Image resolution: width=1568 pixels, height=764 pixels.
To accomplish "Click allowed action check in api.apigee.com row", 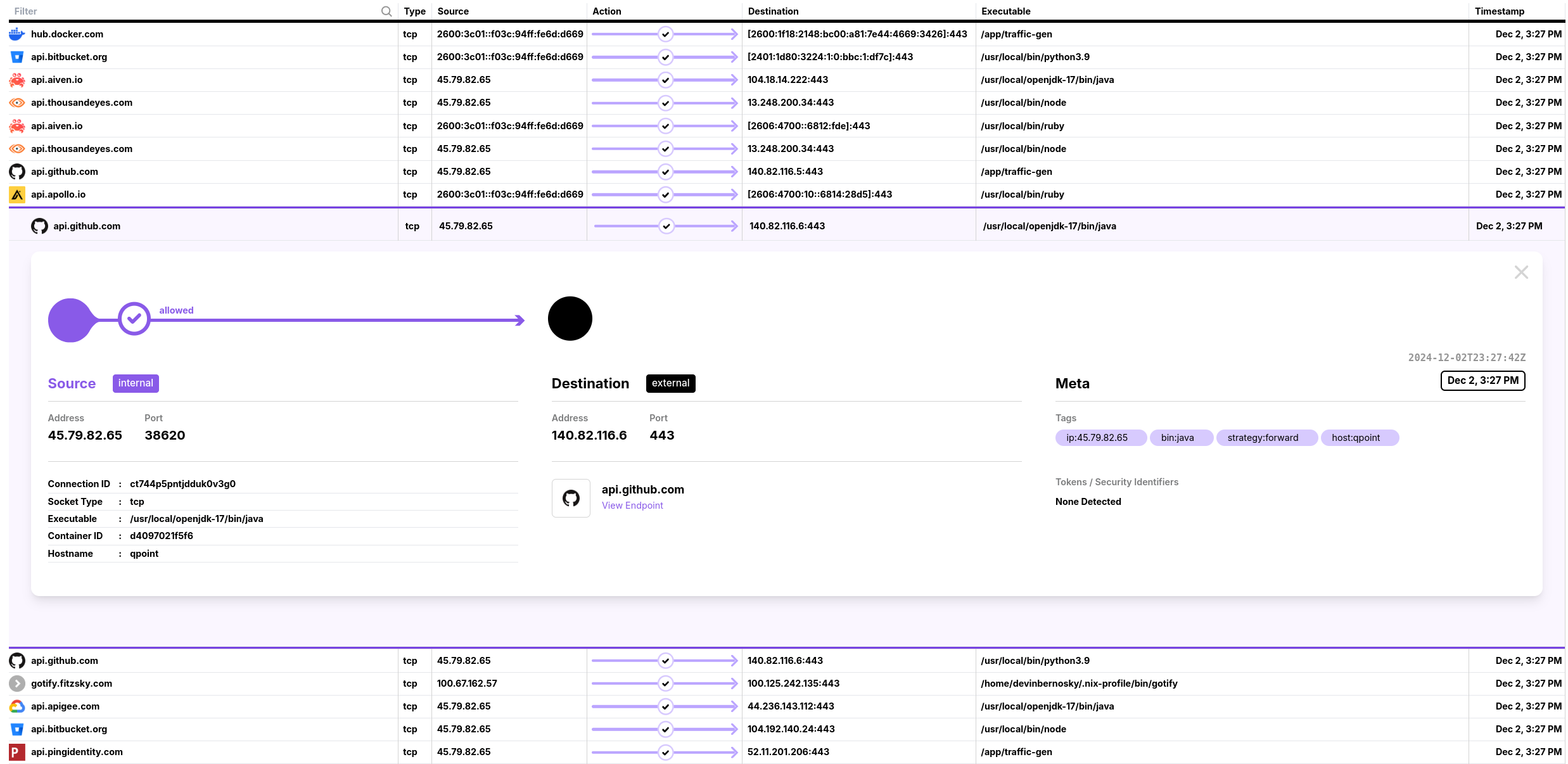I will (665, 706).
